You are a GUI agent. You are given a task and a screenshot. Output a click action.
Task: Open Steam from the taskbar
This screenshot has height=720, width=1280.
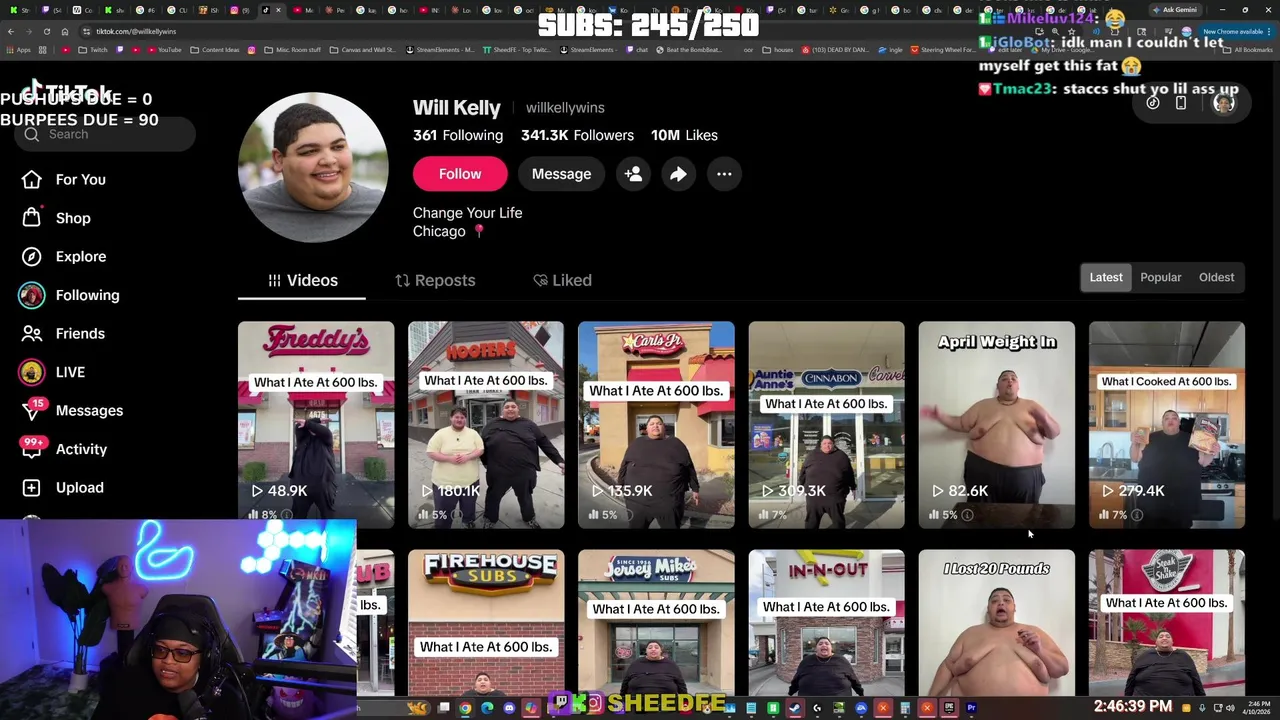[x=794, y=708]
